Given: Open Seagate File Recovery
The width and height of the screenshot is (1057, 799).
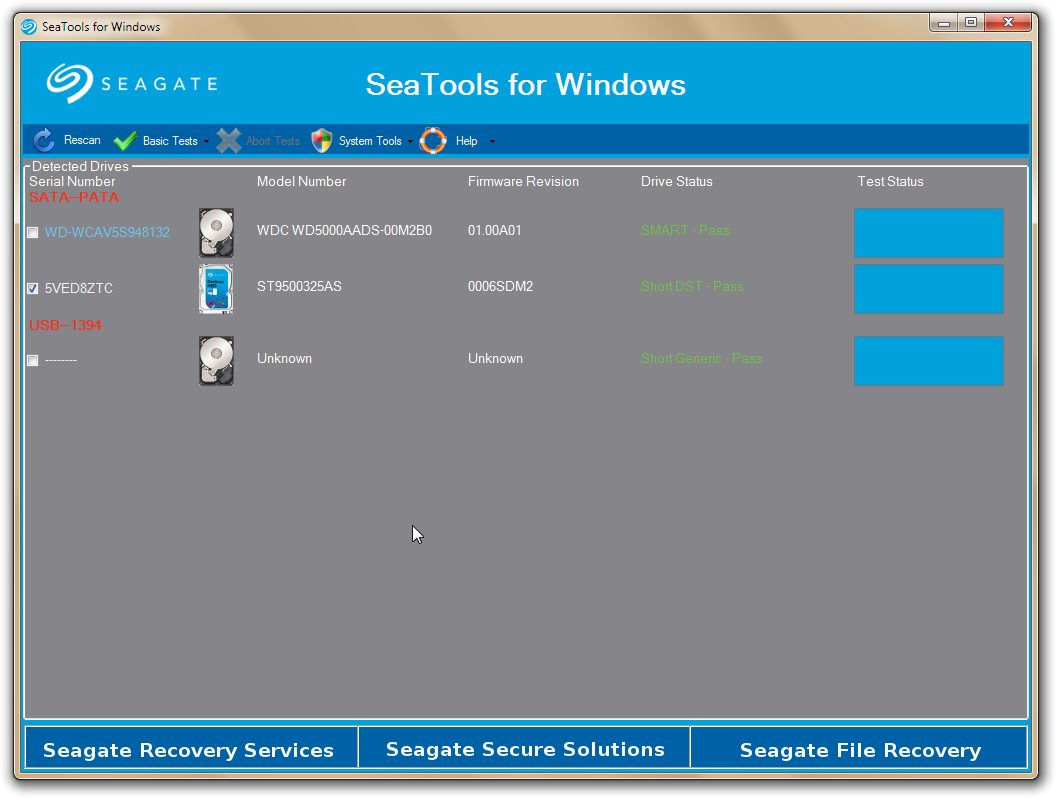Looking at the screenshot, I should pos(859,747).
